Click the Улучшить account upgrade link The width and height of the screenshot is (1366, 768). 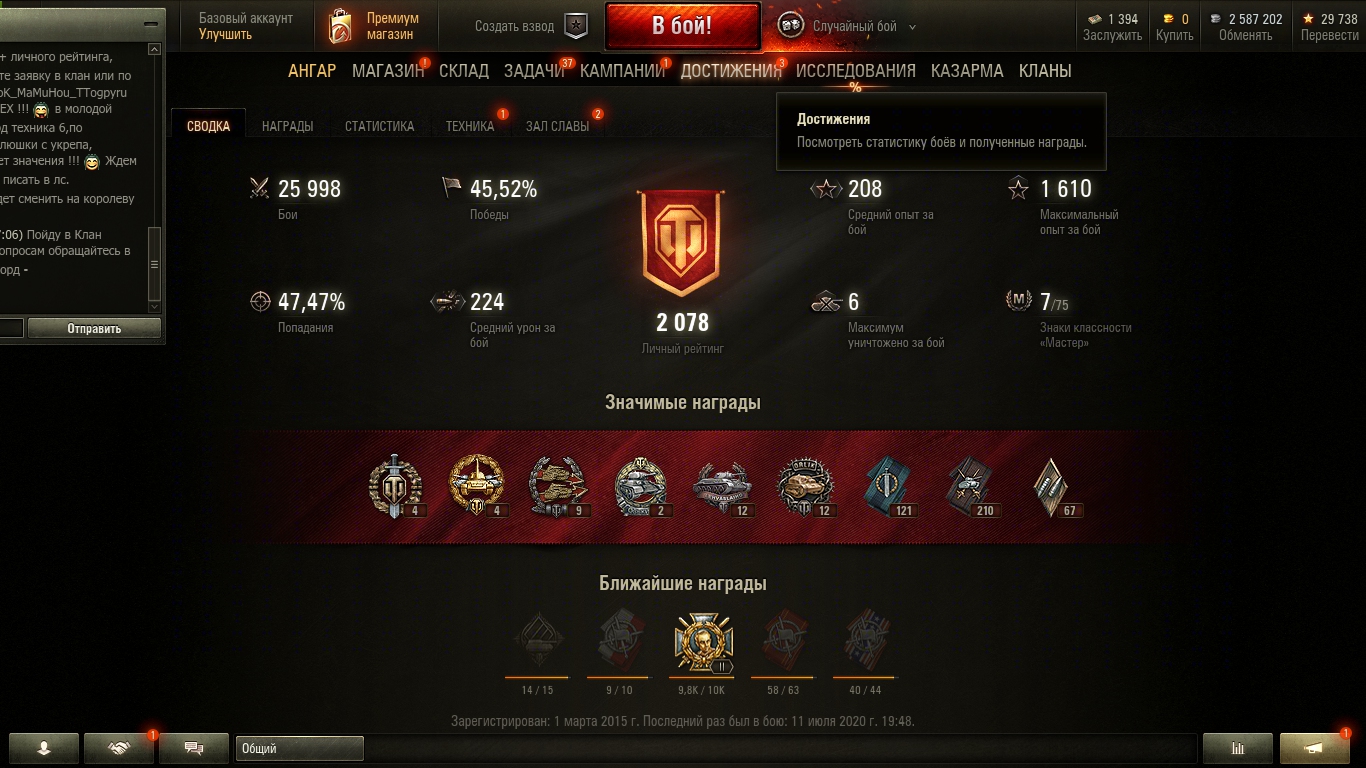(x=225, y=35)
